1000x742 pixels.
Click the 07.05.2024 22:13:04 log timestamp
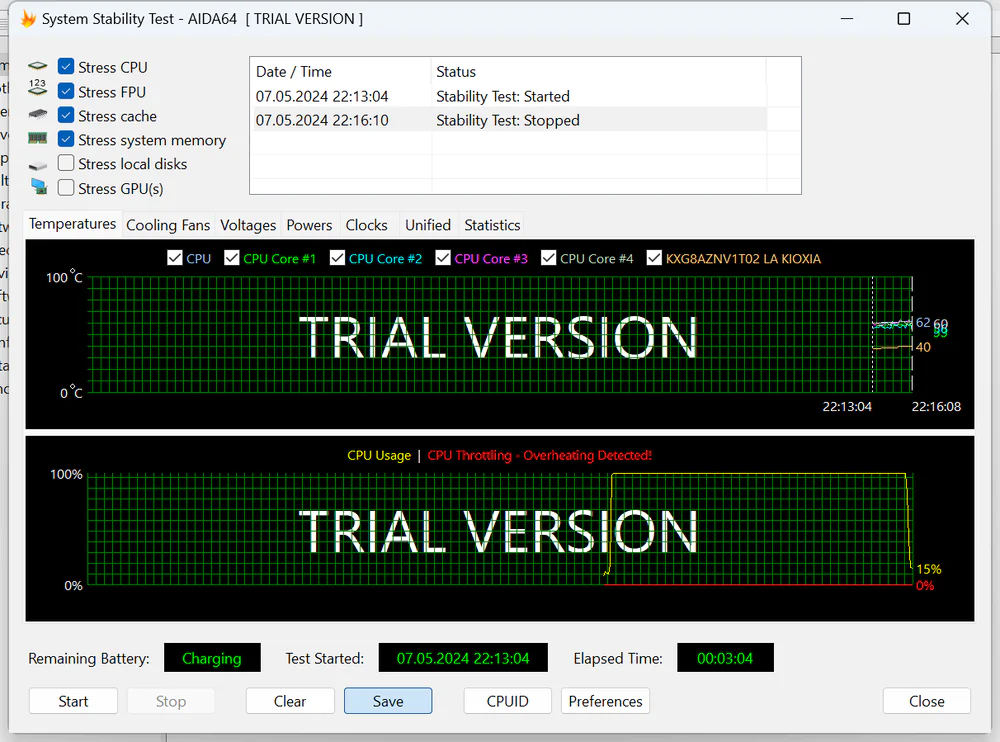click(322, 96)
